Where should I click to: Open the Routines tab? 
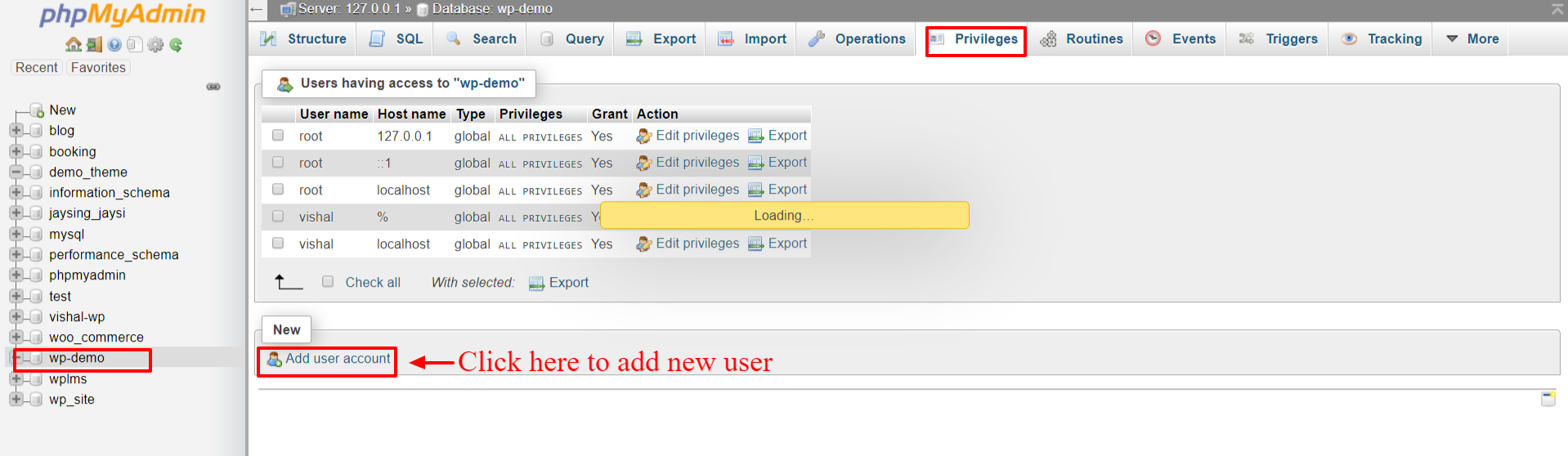(1082, 39)
